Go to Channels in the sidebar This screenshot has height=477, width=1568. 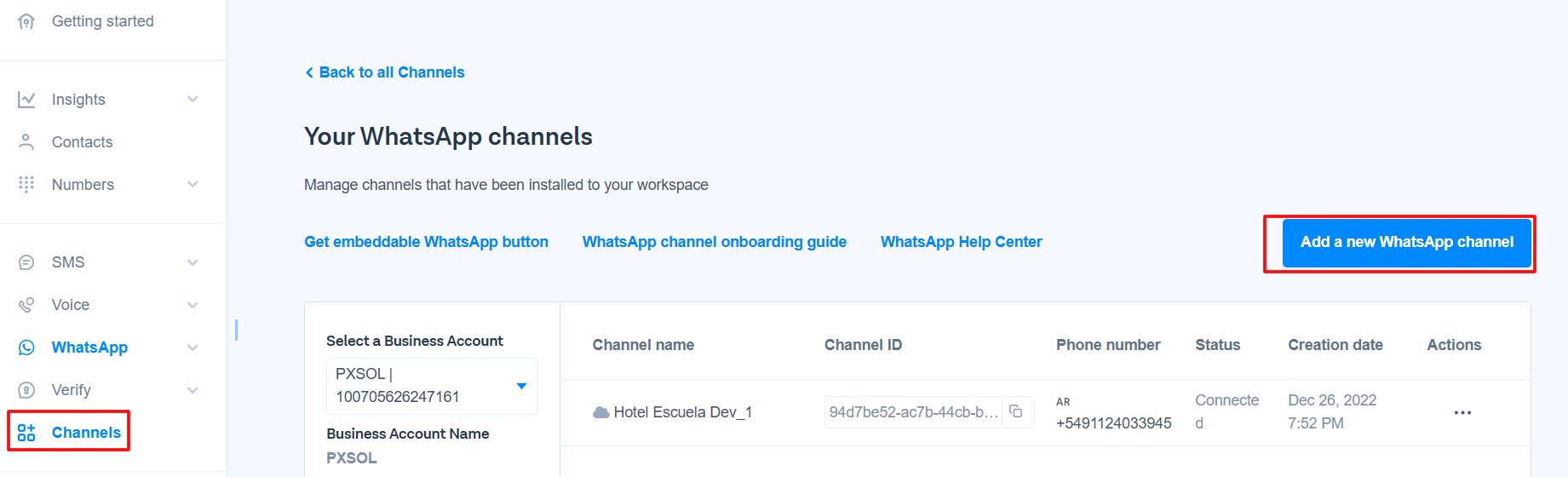[x=86, y=433]
